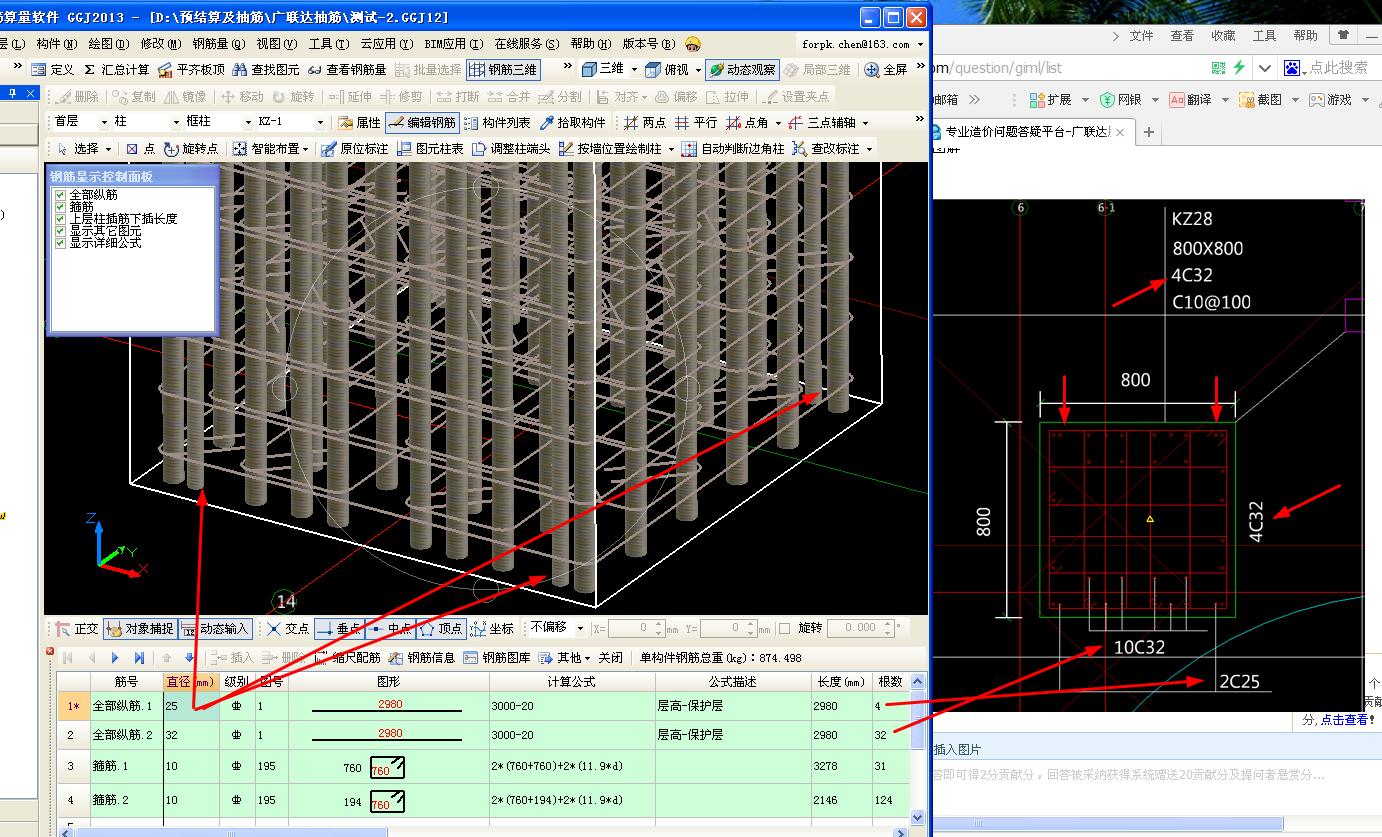Screen dimensions: 1382x837
Task: Toggle 箍筋 checkbox
Action: tap(61, 207)
